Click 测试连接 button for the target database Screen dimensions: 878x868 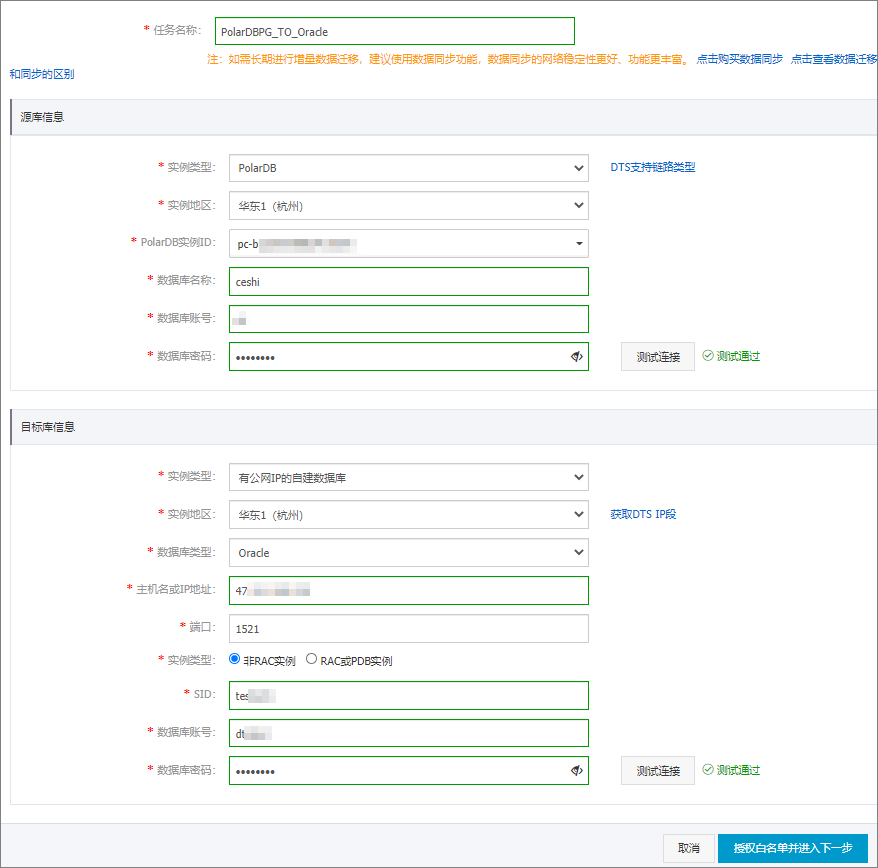tap(658, 771)
